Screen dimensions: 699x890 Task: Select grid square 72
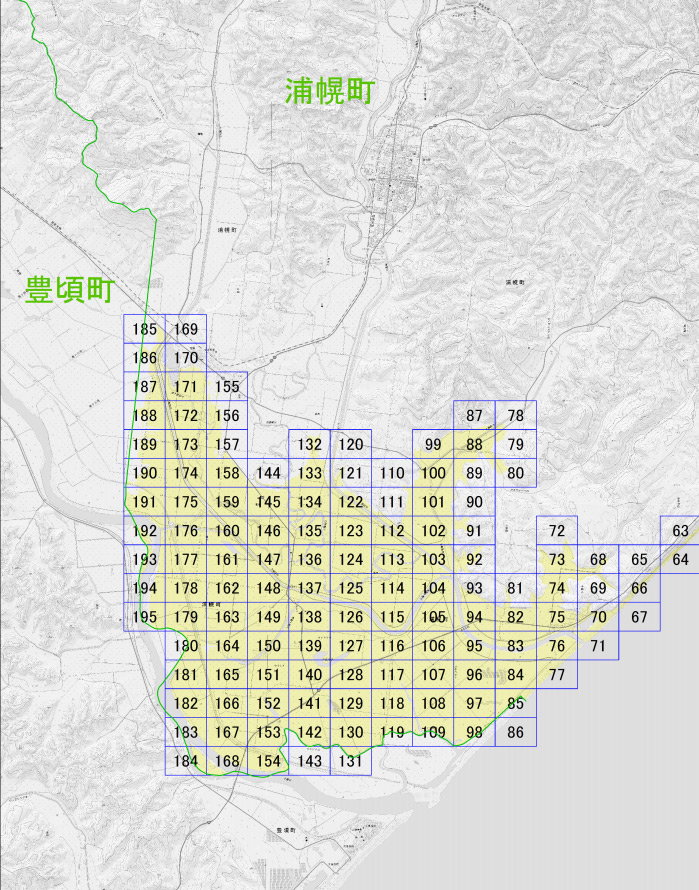click(557, 531)
